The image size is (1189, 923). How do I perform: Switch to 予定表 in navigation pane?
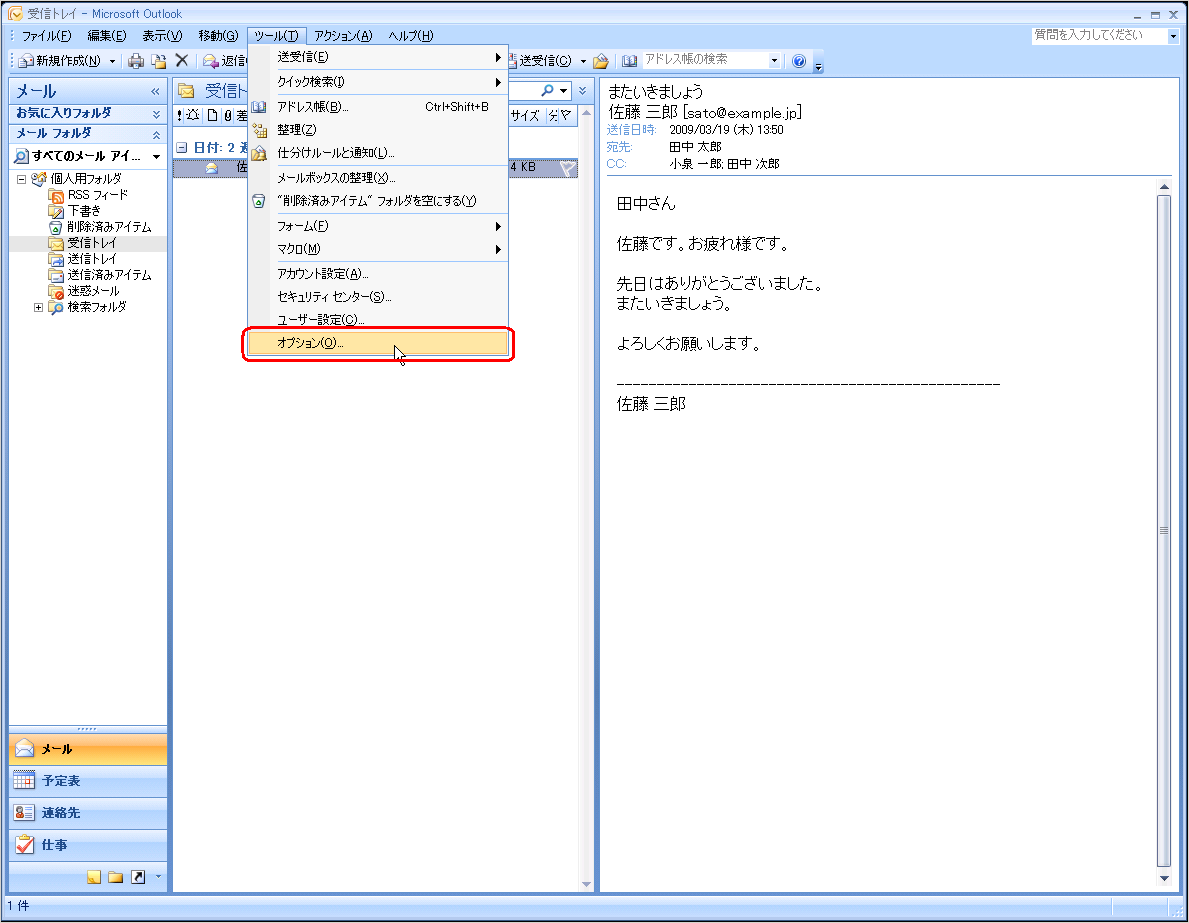click(x=88, y=780)
